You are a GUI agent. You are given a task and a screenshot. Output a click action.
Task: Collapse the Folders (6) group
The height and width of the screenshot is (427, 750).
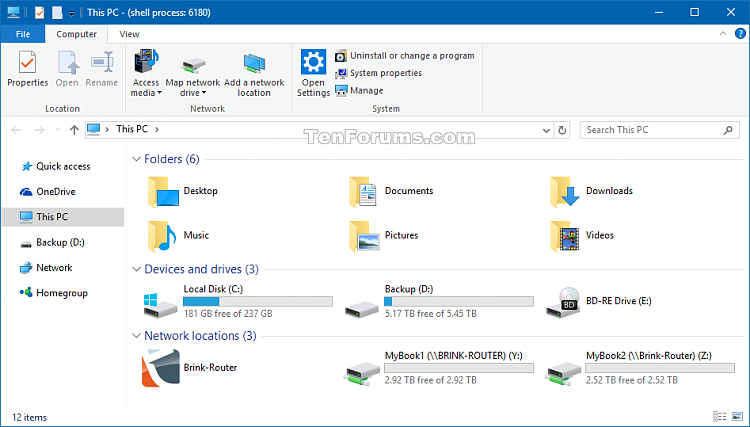(136, 159)
